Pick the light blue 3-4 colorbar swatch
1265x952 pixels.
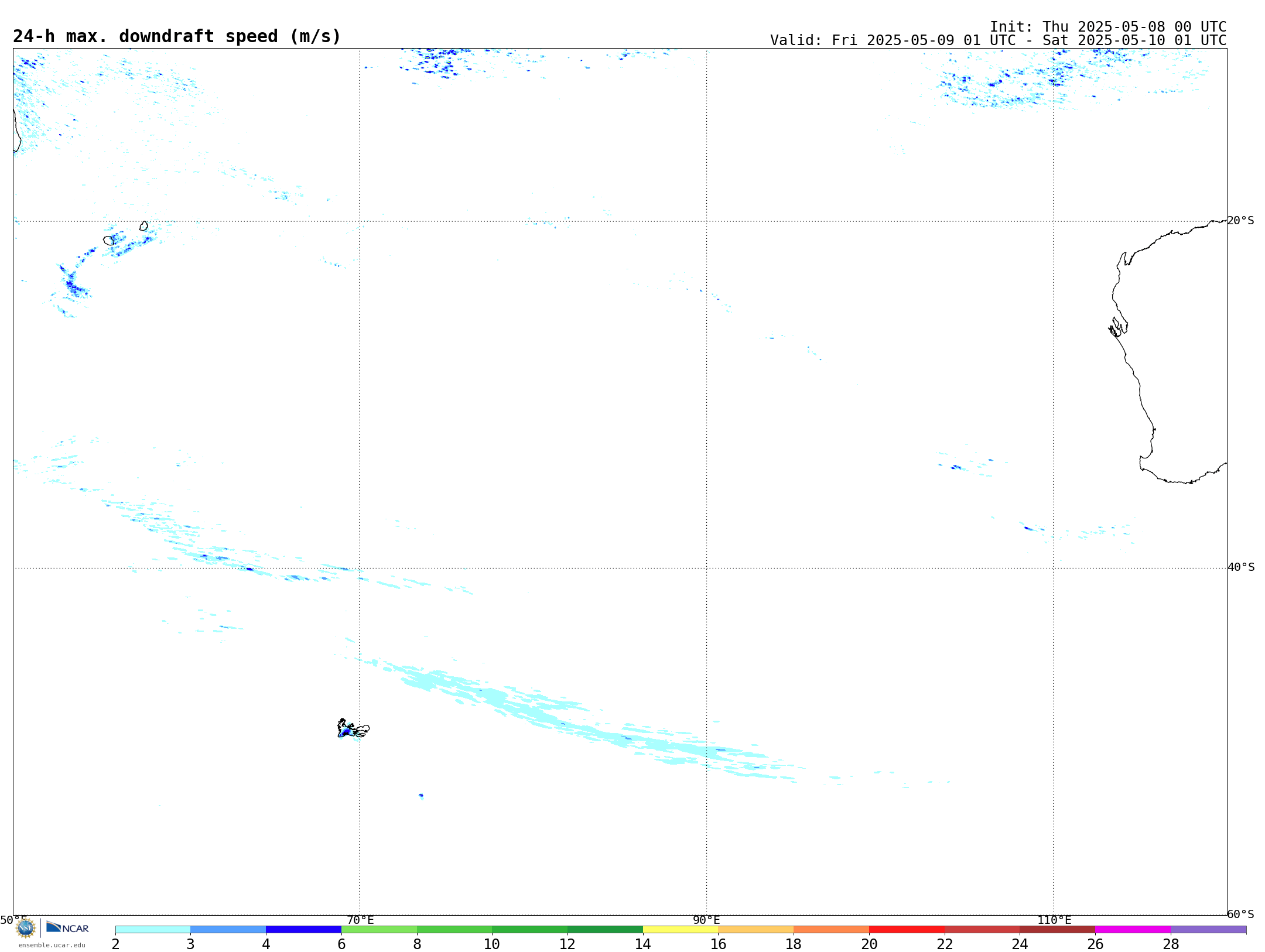(228, 930)
